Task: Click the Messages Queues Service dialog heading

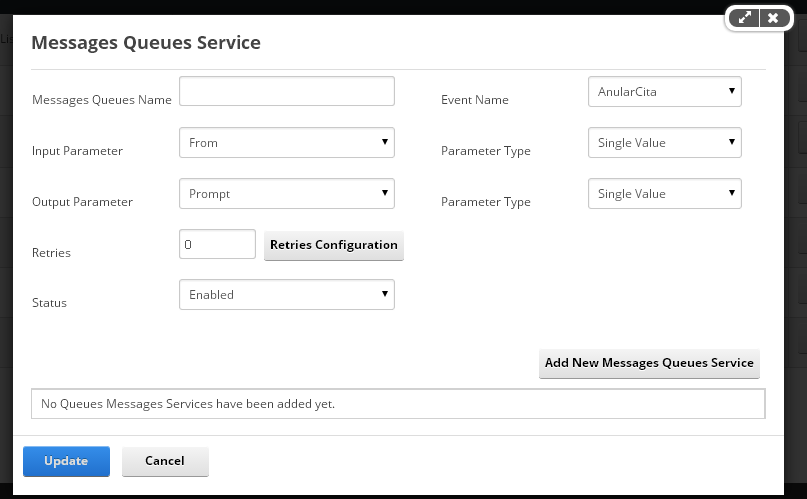Action: tap(146, 42)
